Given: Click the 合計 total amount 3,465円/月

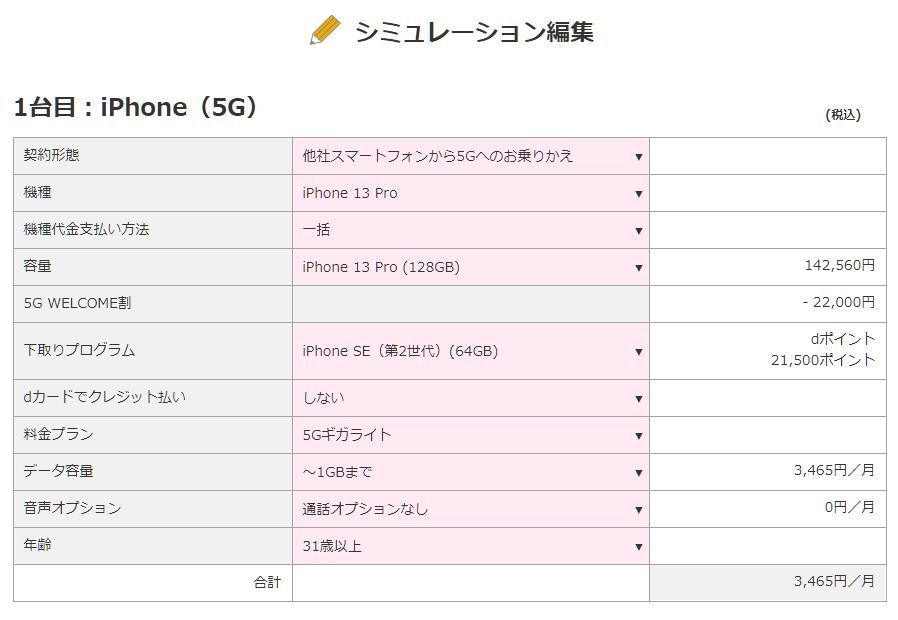Looking at the screenshot, I should [x=833, y=581].
